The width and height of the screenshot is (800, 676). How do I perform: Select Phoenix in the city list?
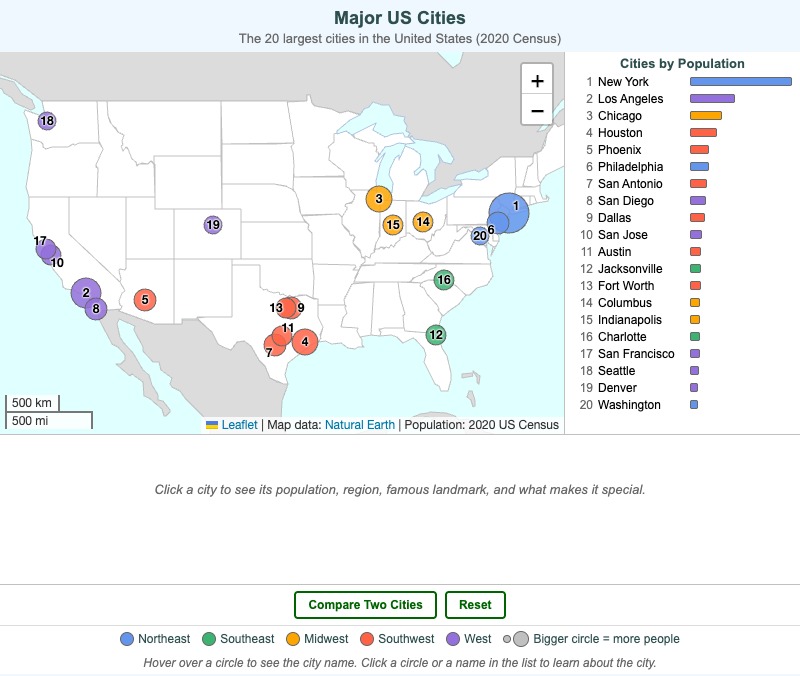click(x=686, y=149)
